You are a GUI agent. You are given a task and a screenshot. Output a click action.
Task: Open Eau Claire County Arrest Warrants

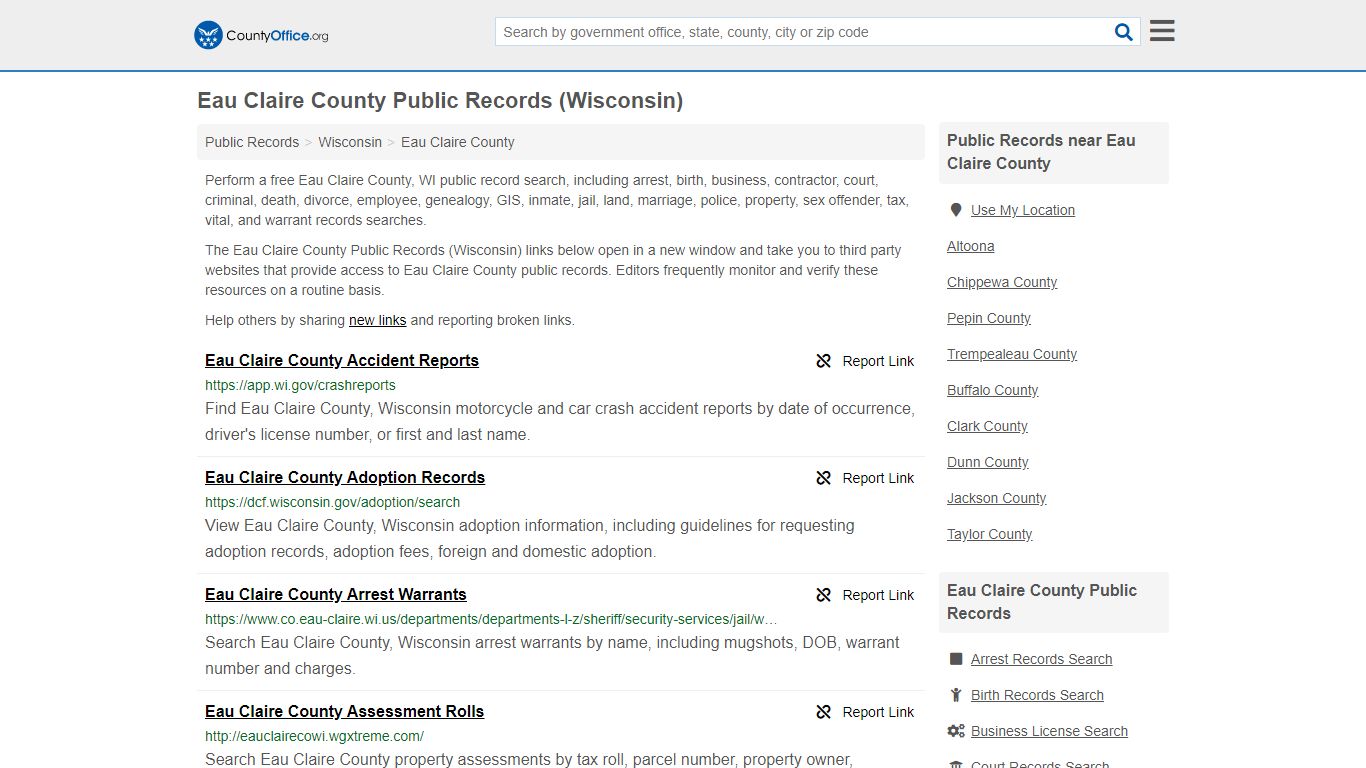(336, 594)
